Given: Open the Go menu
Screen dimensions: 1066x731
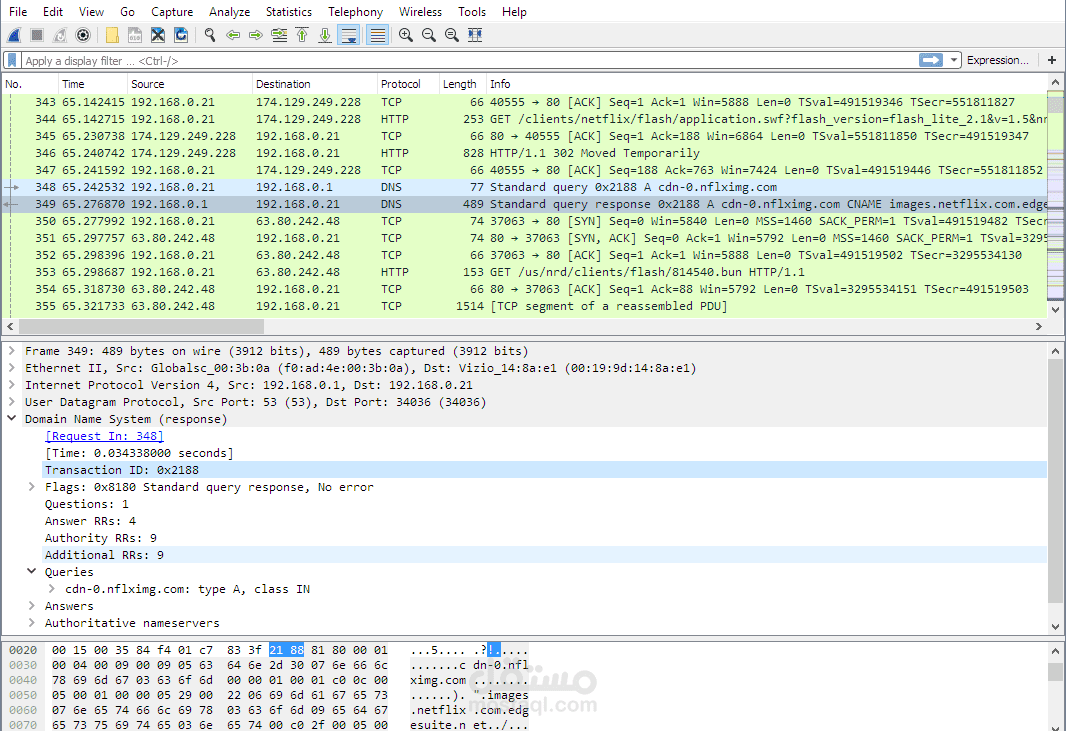Looking at the screenshot, I should 127,12.
